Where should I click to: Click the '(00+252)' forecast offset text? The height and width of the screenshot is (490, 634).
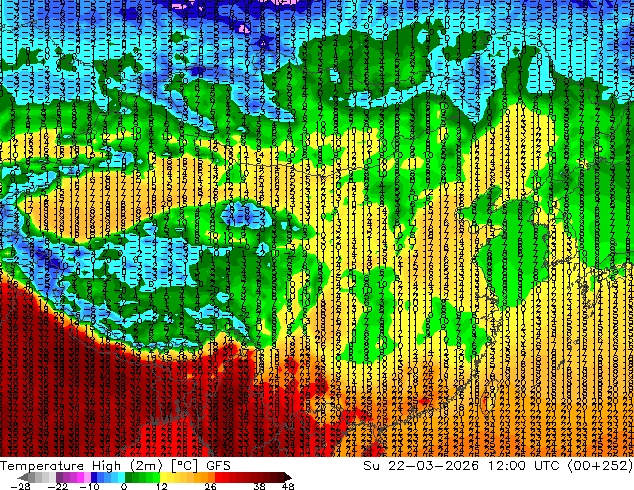(600, 466)
